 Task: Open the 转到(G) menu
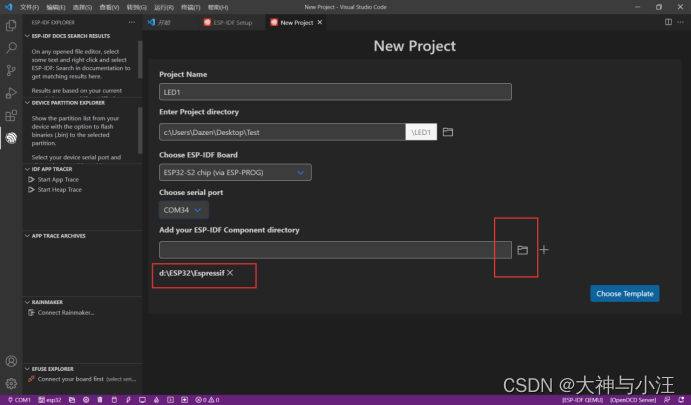(x=137, y=7)
